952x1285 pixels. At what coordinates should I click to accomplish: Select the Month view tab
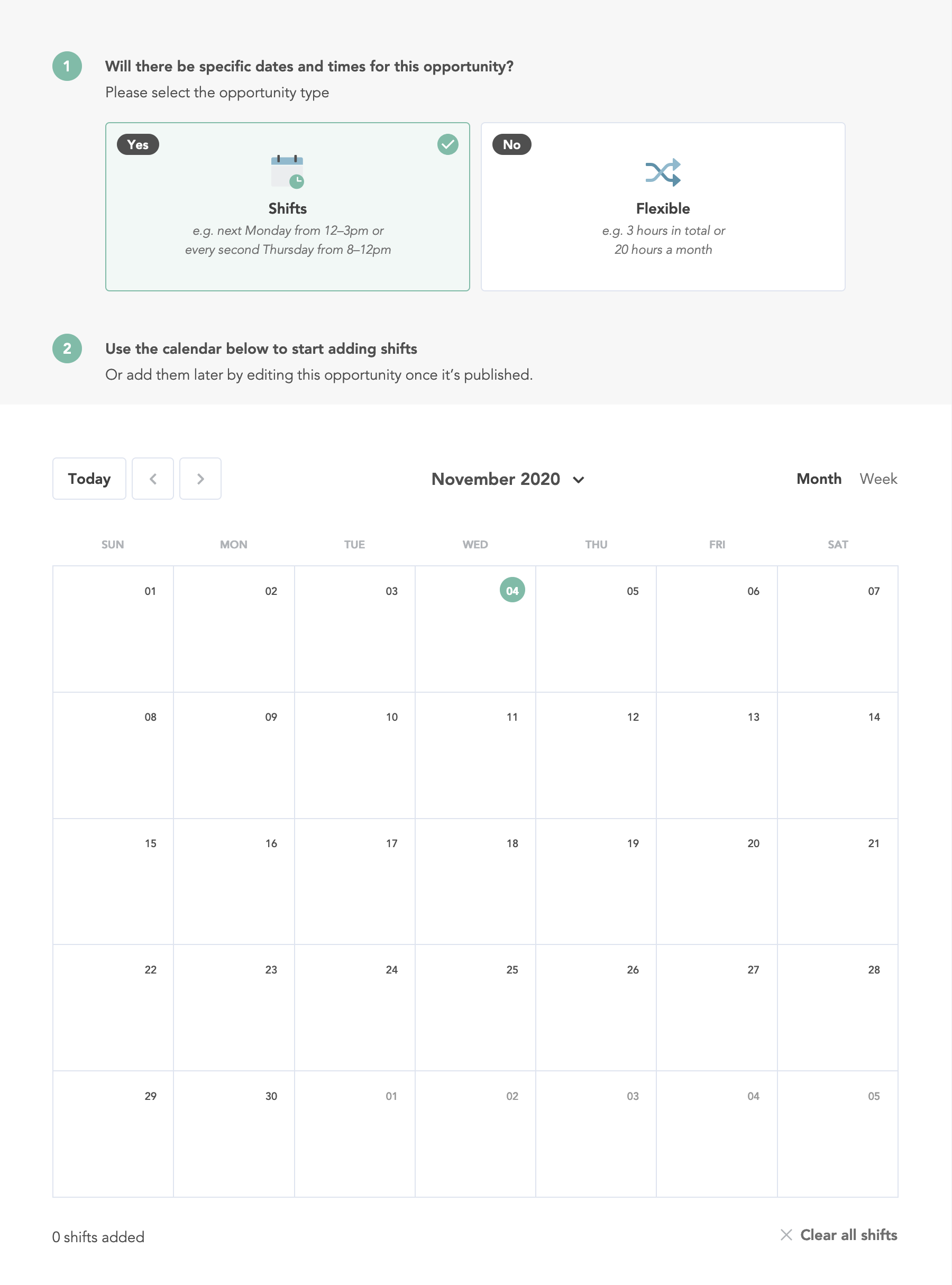click(x=819, y=478)
